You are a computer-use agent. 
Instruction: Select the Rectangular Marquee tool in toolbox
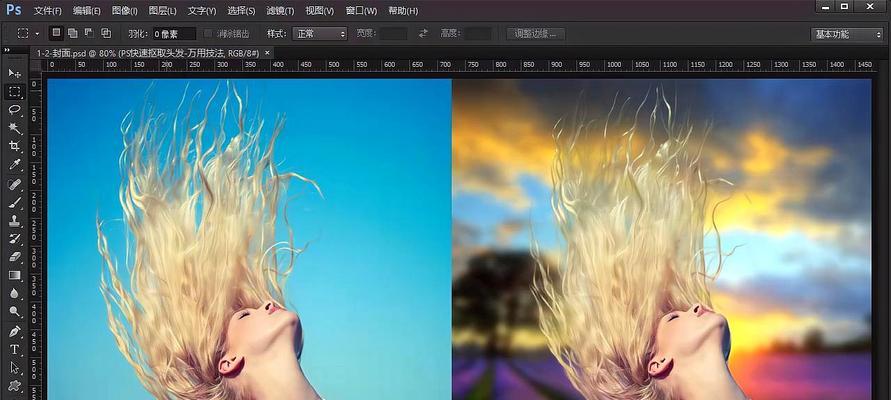[15, 91]
